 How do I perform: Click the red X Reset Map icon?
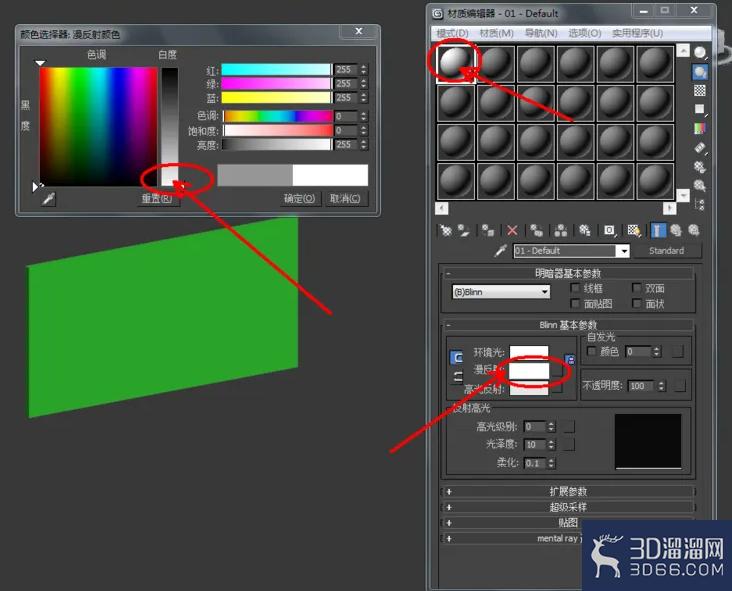coord(512,230)
